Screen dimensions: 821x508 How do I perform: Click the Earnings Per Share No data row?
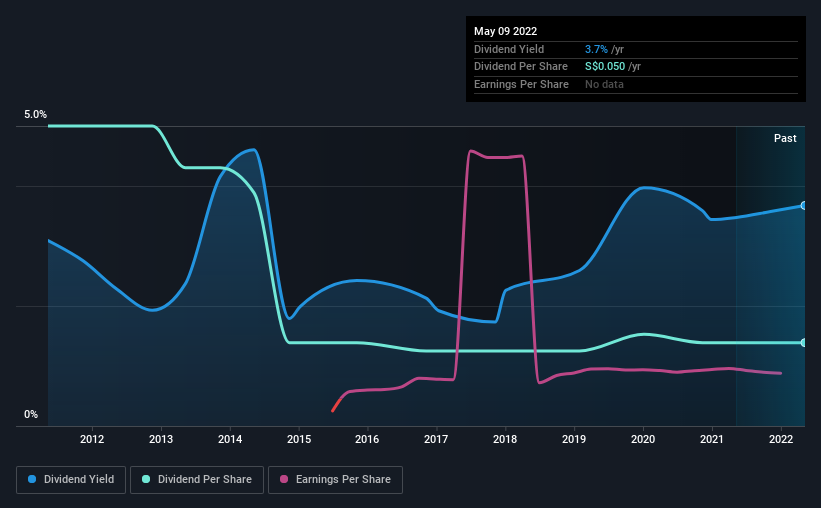pyautogui.click(x=636, y=84)
